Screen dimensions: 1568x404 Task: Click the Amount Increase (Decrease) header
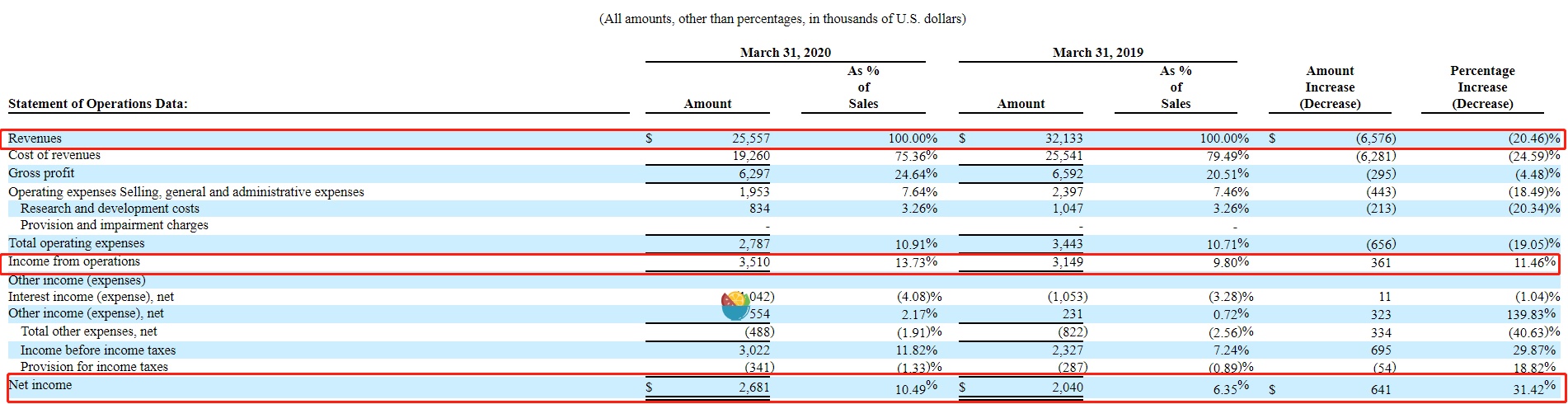(x=1330, y=87)
